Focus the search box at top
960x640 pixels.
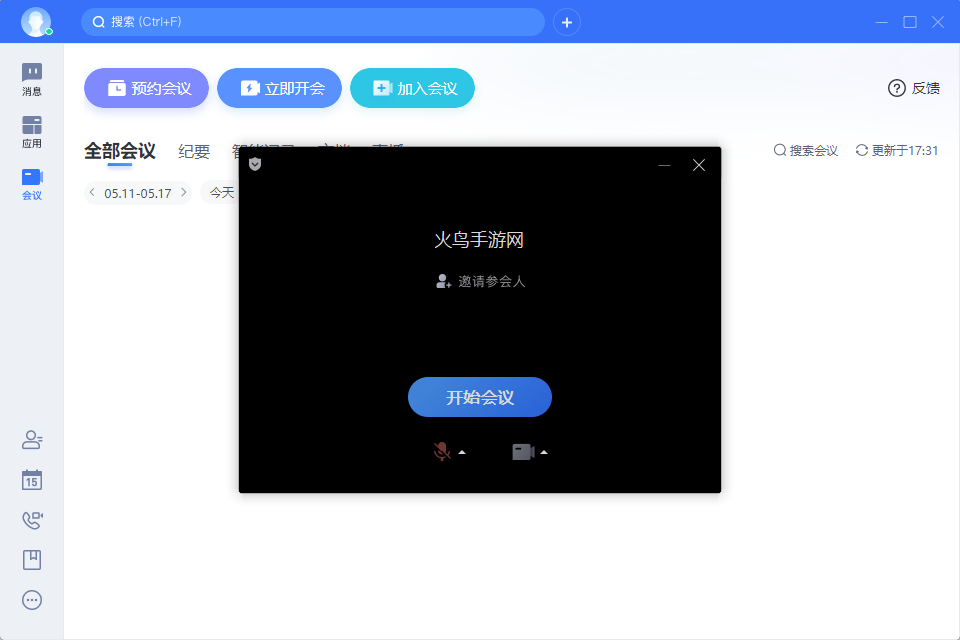313,22
